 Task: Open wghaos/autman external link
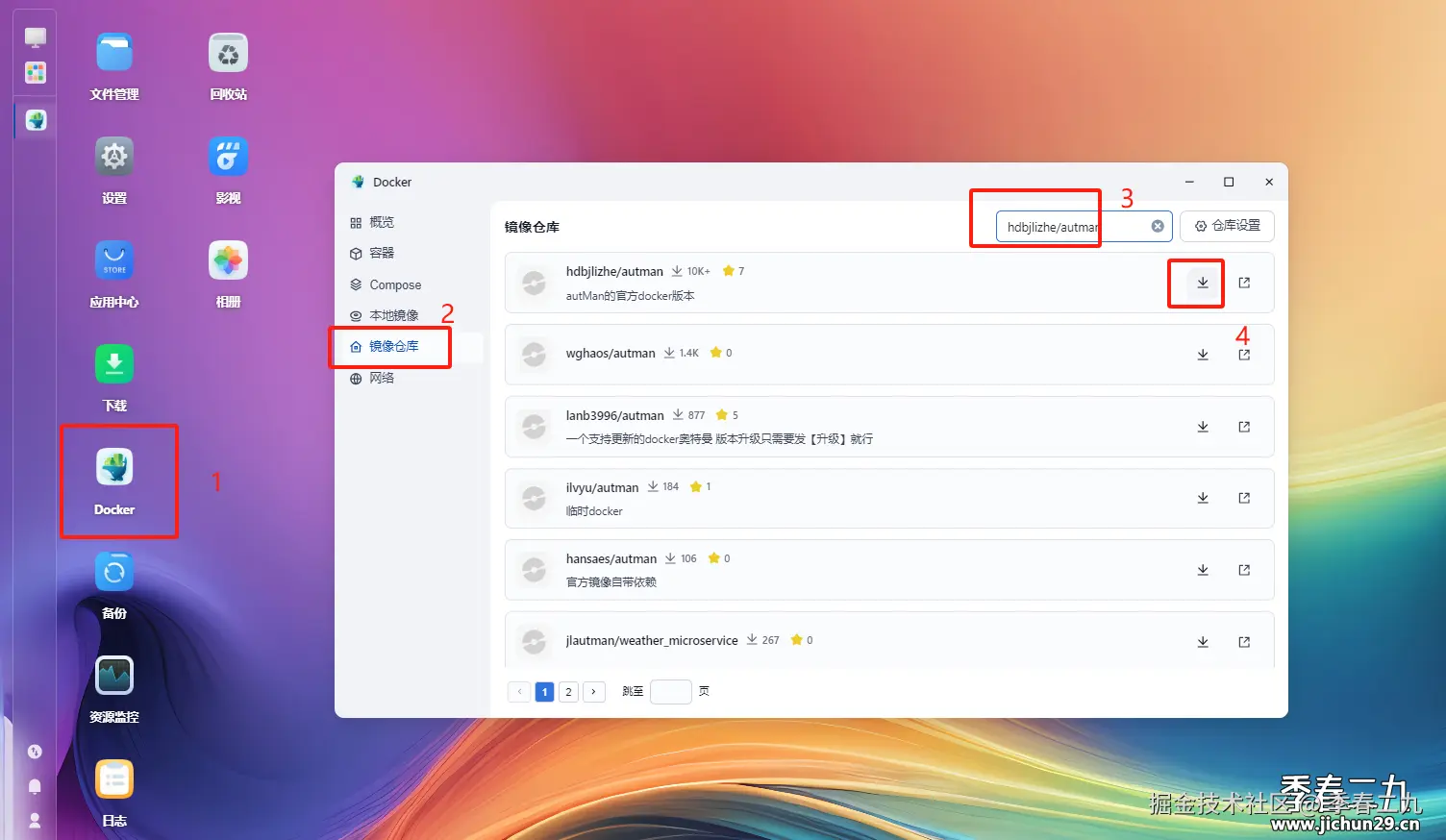1244,355
